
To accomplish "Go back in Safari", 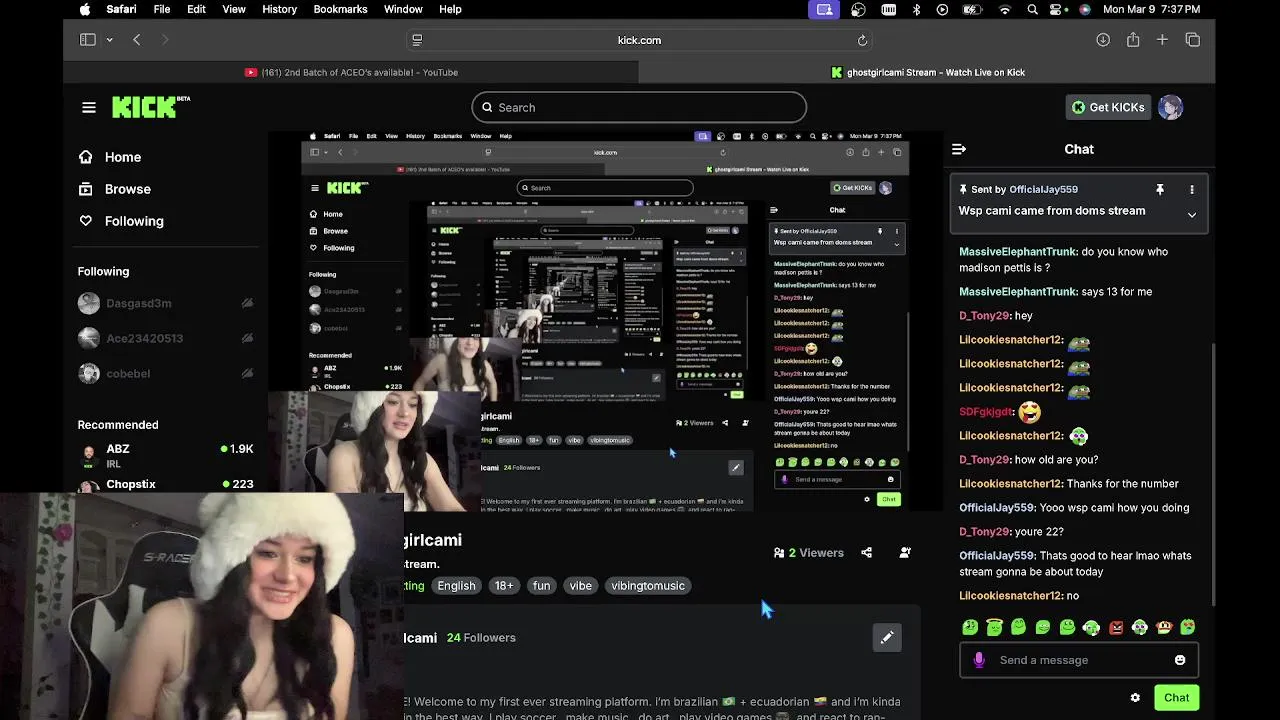I will point(137,40).
